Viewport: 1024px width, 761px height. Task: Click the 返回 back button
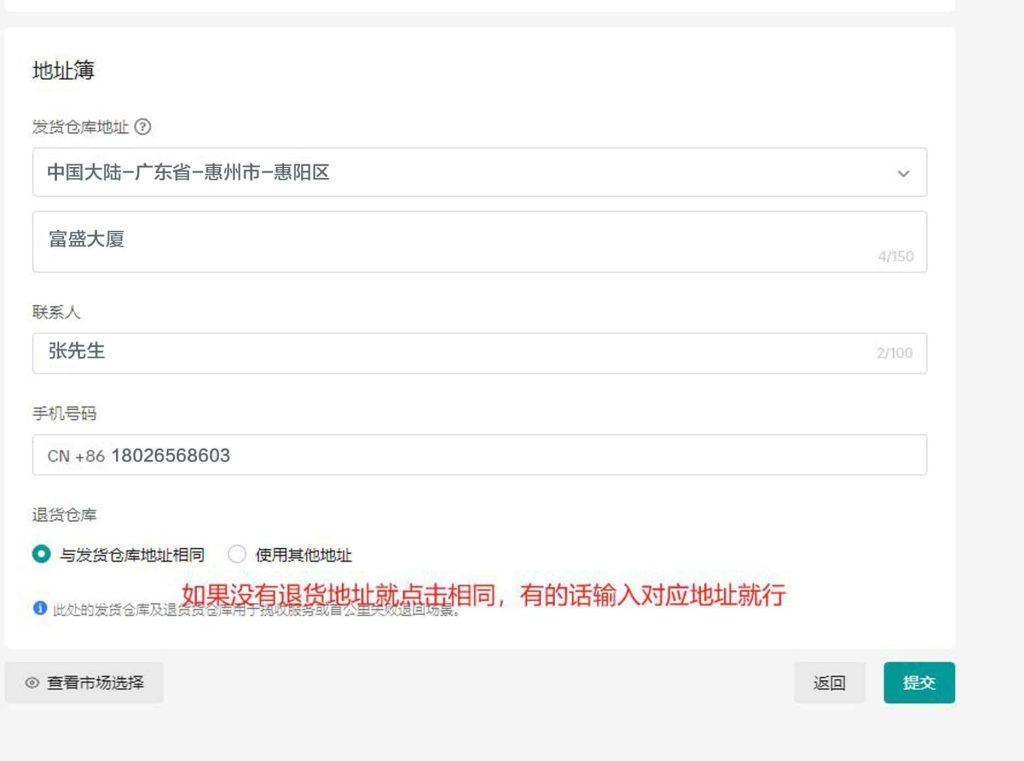(830, 683)
